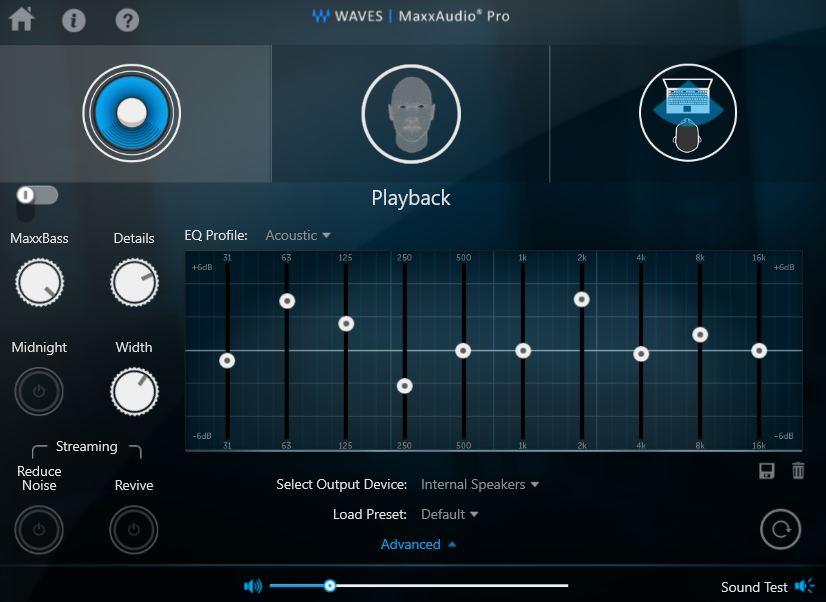Image resolution: width=826 pixels, height=602 pixels.
Task: Select the Playback speaker tab icon
Action: (x=132, y=113)
